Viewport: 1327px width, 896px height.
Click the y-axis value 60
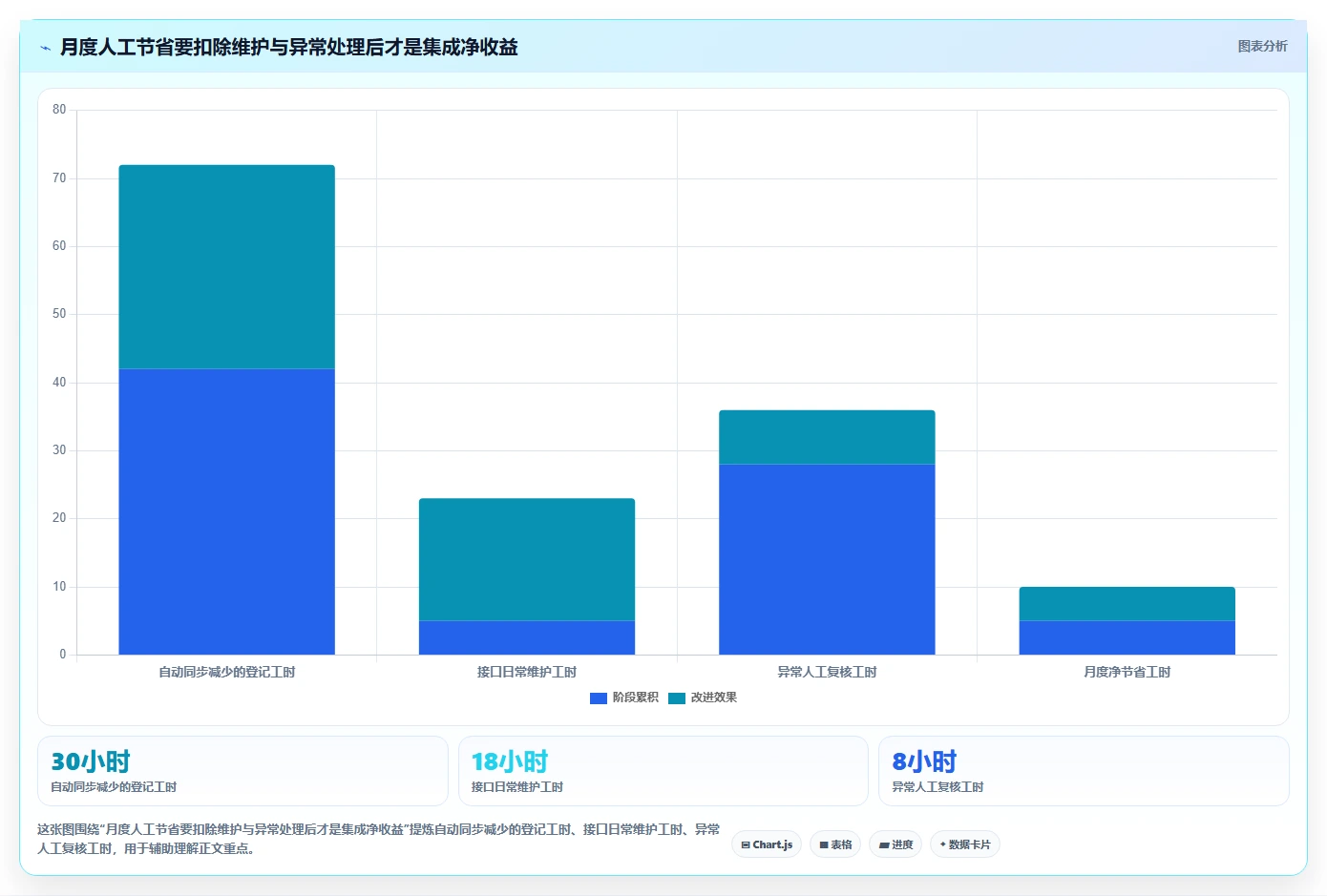59,246
